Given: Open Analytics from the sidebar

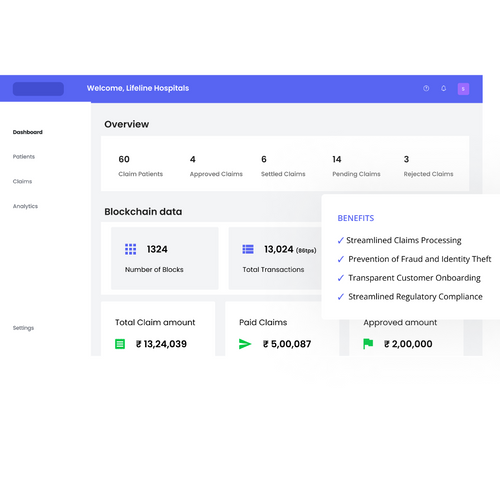Looking at the screenshot, I should click(x=25, y=206).
